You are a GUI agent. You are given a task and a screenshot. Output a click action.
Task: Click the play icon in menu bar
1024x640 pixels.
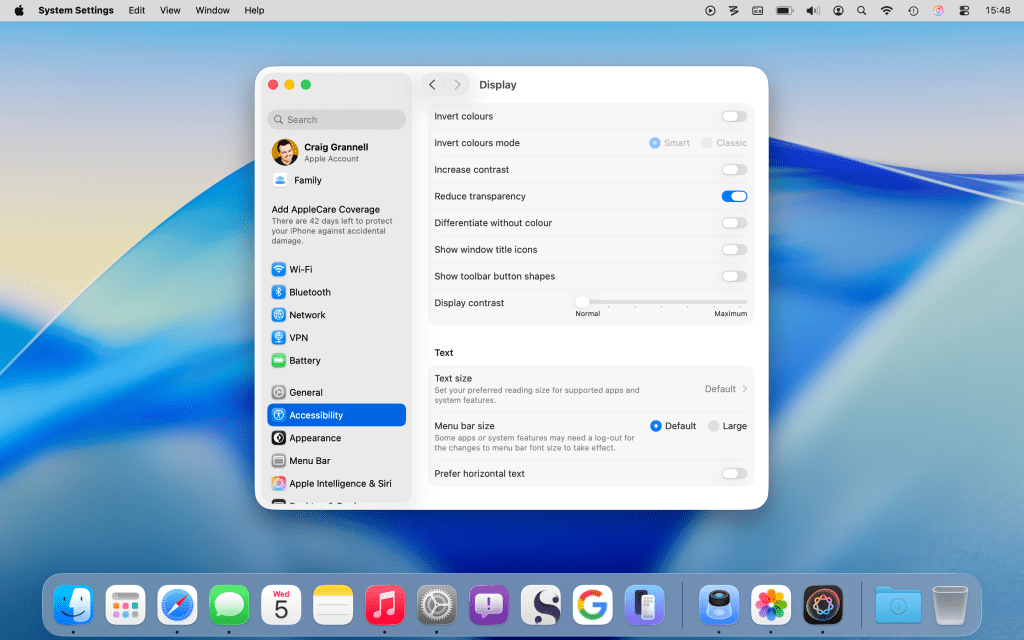[x=710, y=10]
